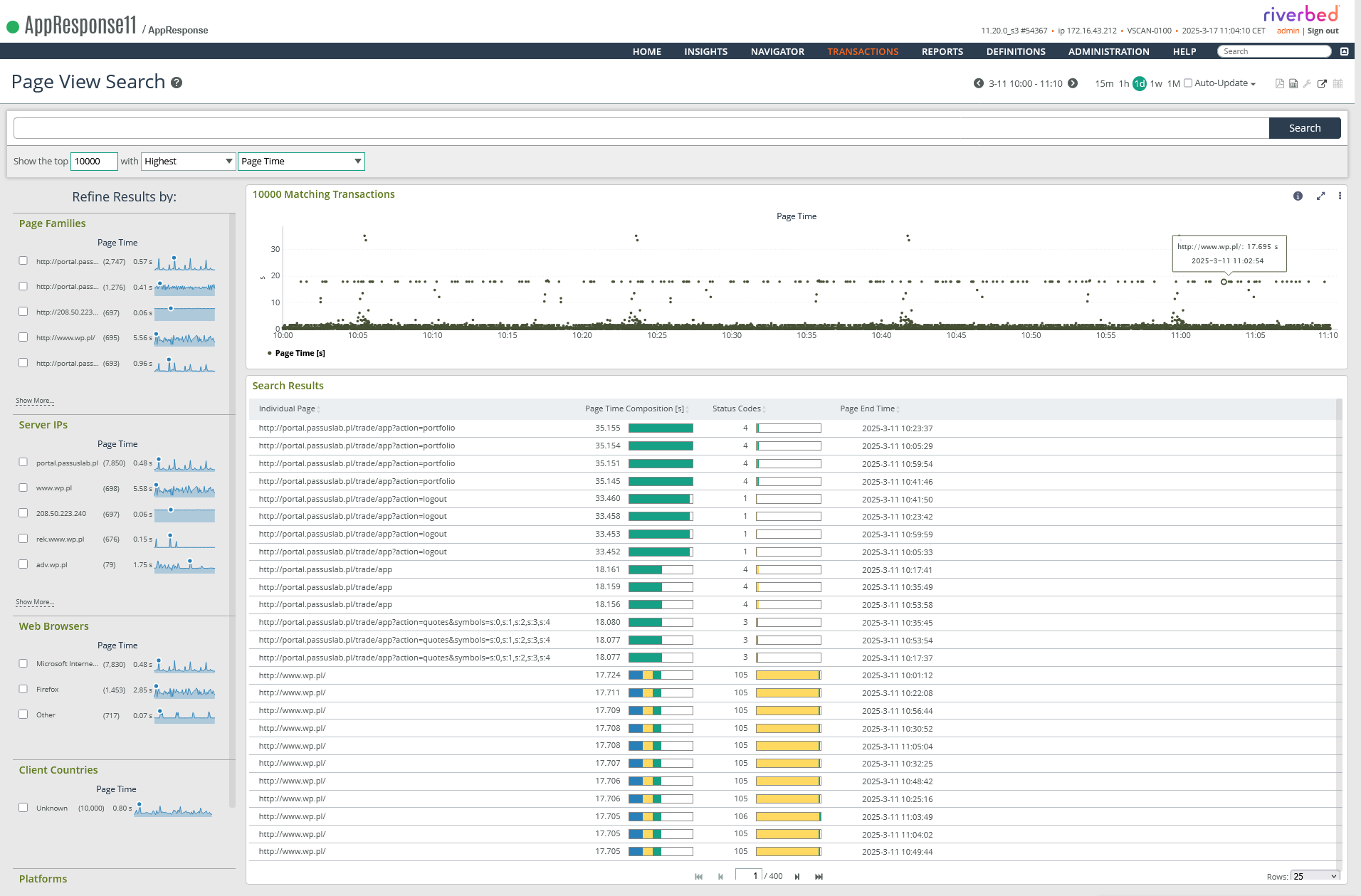Click the header Search input box

(1274, 51)
